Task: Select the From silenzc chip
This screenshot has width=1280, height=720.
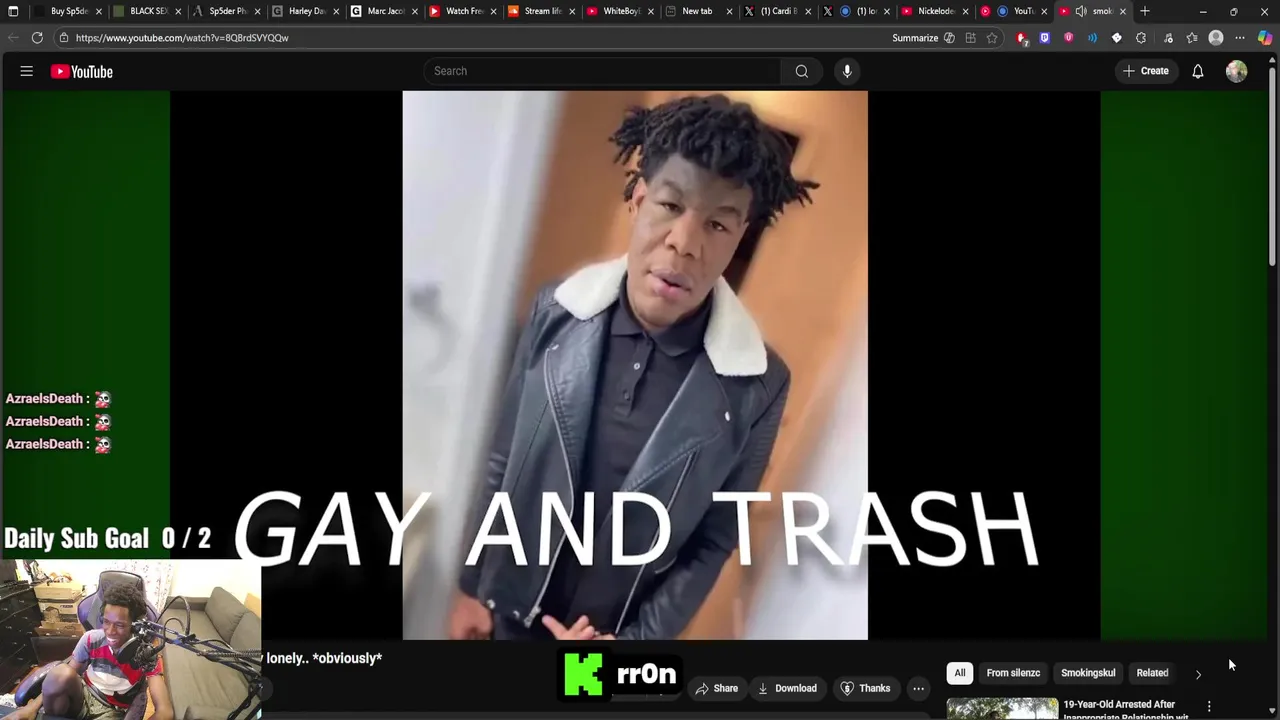Action: point(1013,673)
